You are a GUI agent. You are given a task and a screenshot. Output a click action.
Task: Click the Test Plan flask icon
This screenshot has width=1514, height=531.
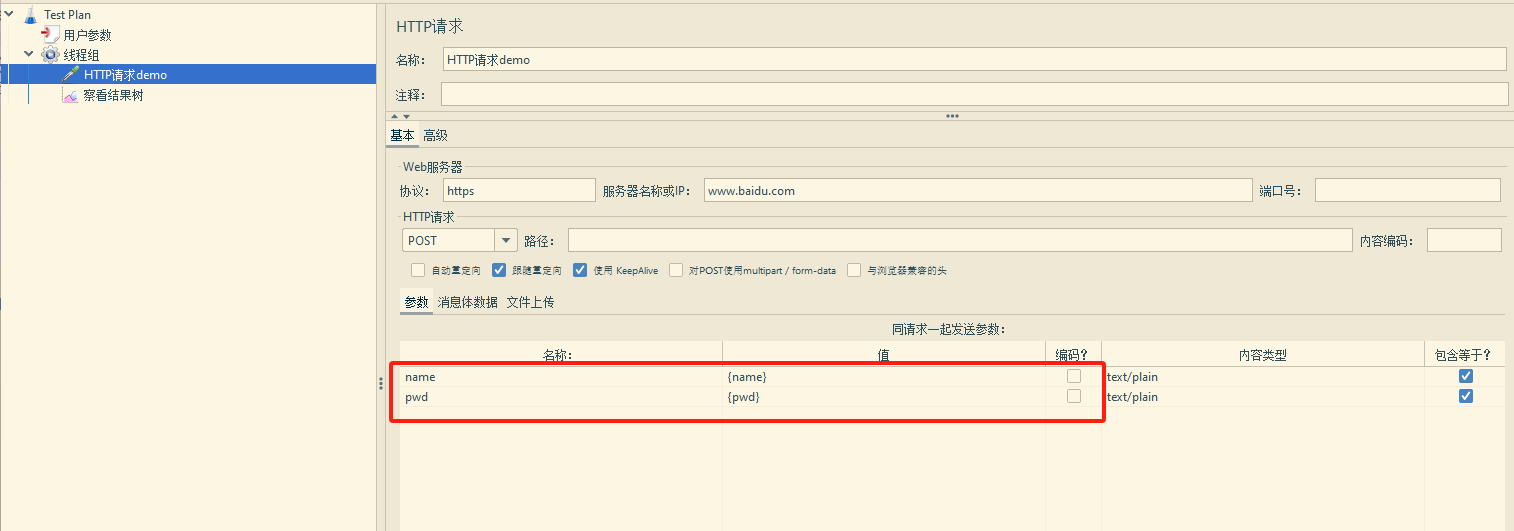tap(30, 15)
